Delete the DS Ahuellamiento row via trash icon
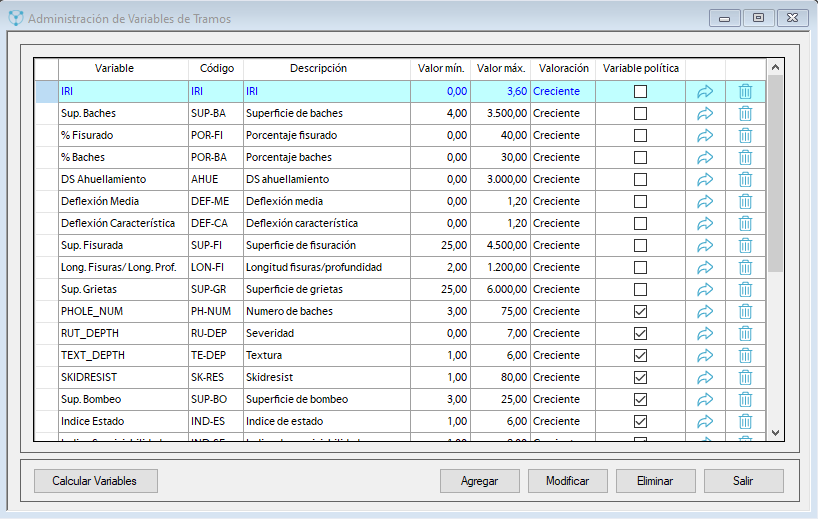Screen dimensions: 818x519 (x=745, y=179)
